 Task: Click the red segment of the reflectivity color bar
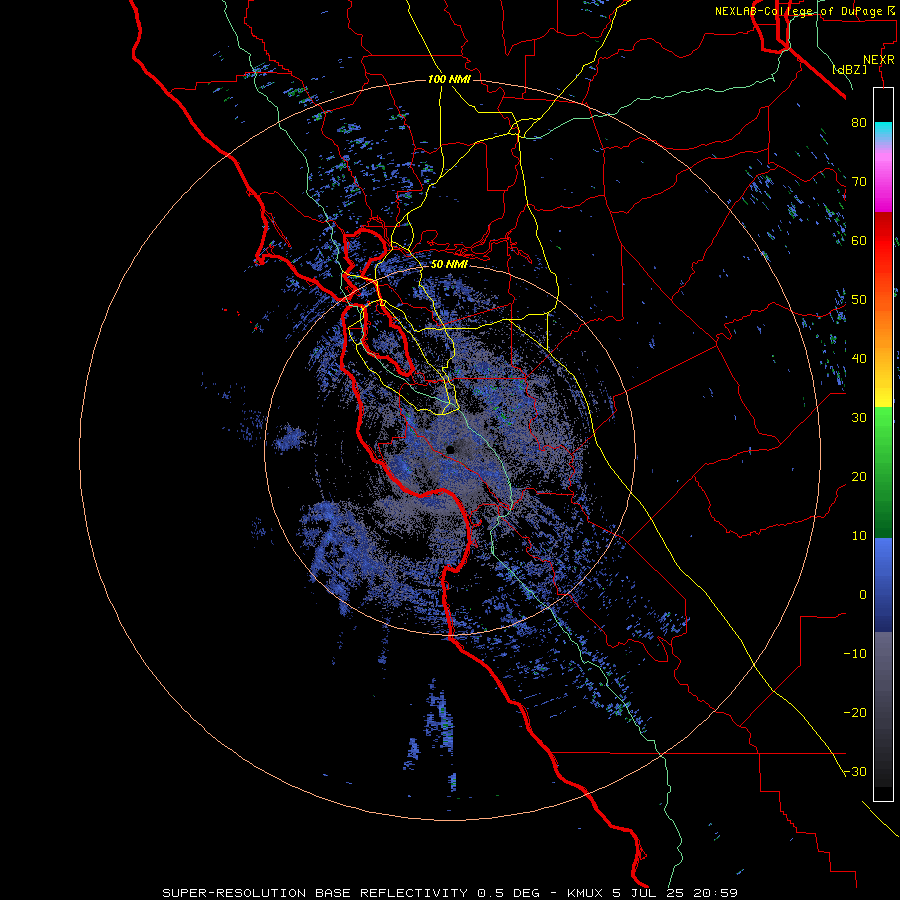coord(883,247)
